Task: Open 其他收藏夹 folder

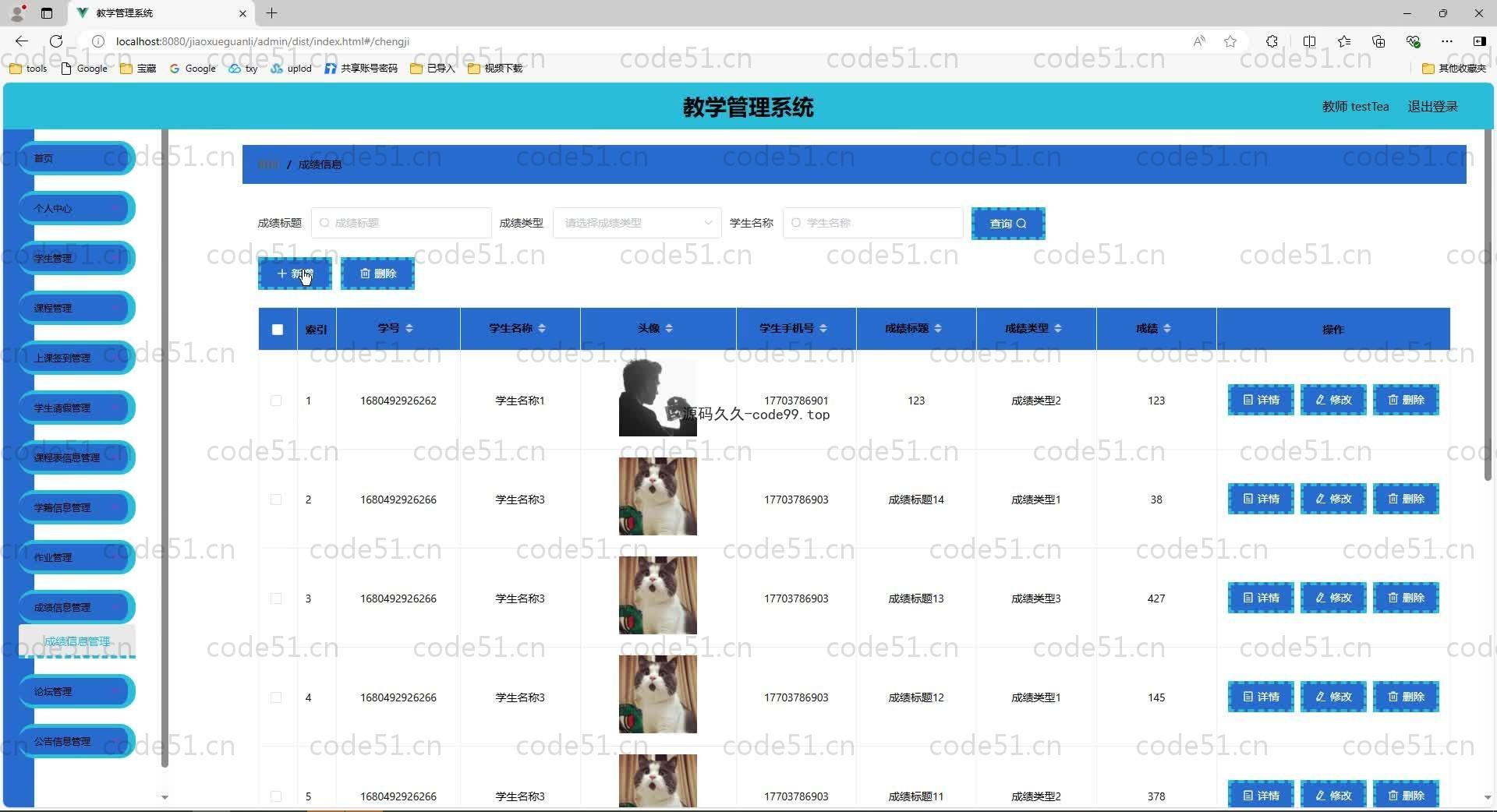Action: (x=1454, y=69)
